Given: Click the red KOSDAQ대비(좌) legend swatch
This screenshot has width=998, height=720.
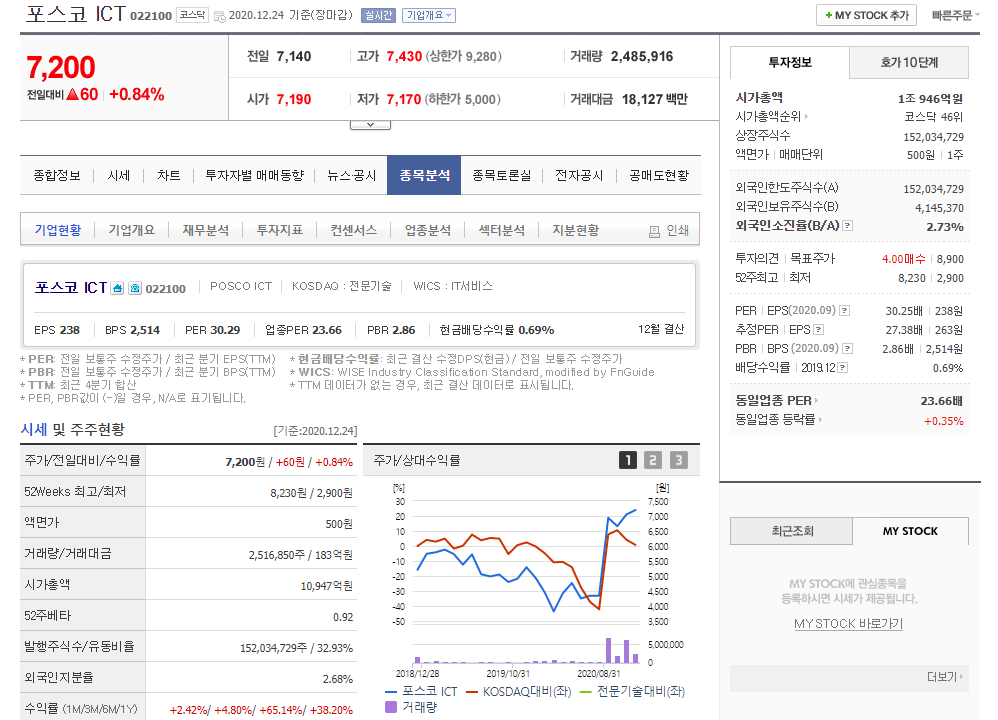Looking at the screenshot, I should [x=472, y=692].
